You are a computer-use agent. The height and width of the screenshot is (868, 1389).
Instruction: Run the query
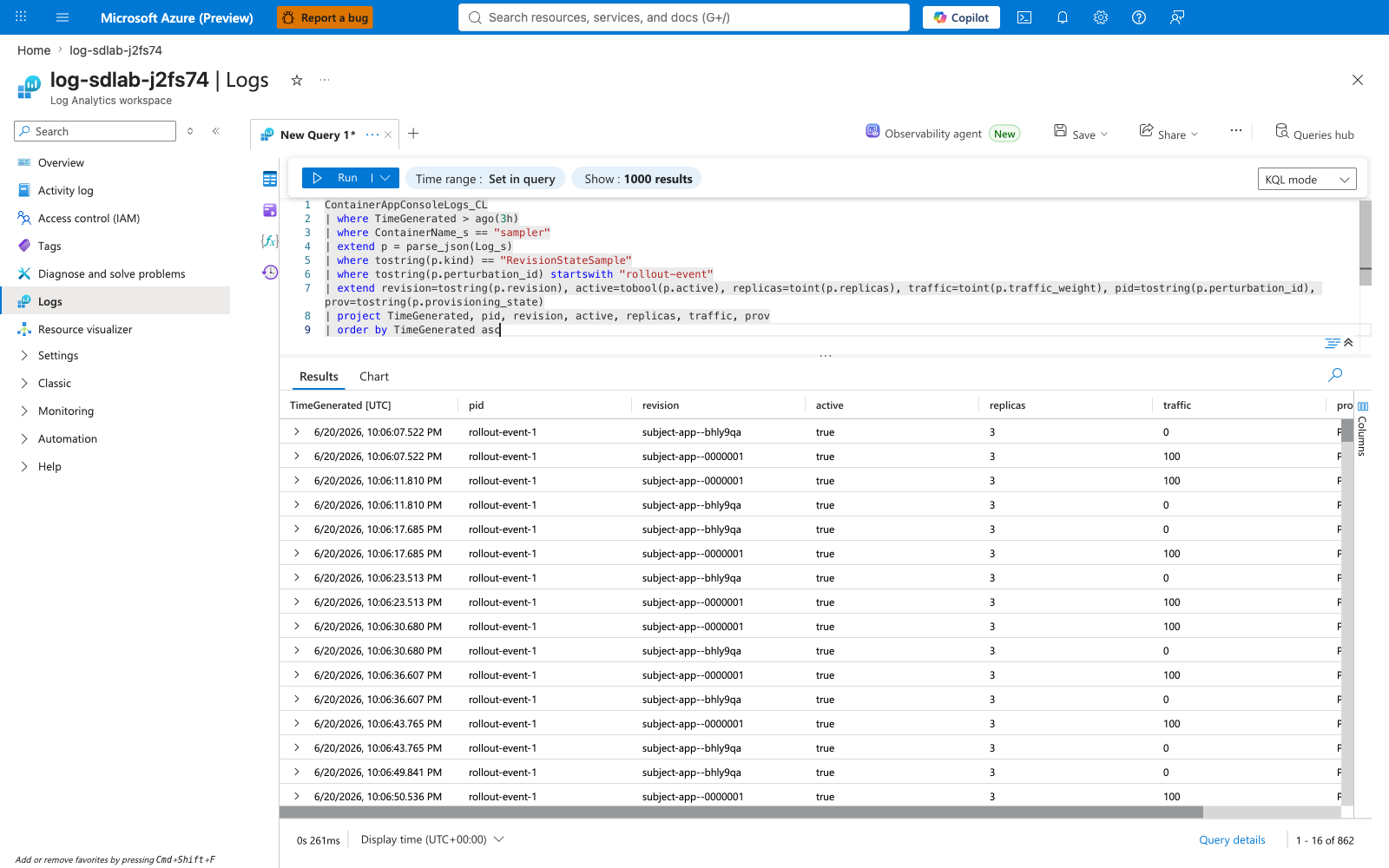(x=338, y=178)
